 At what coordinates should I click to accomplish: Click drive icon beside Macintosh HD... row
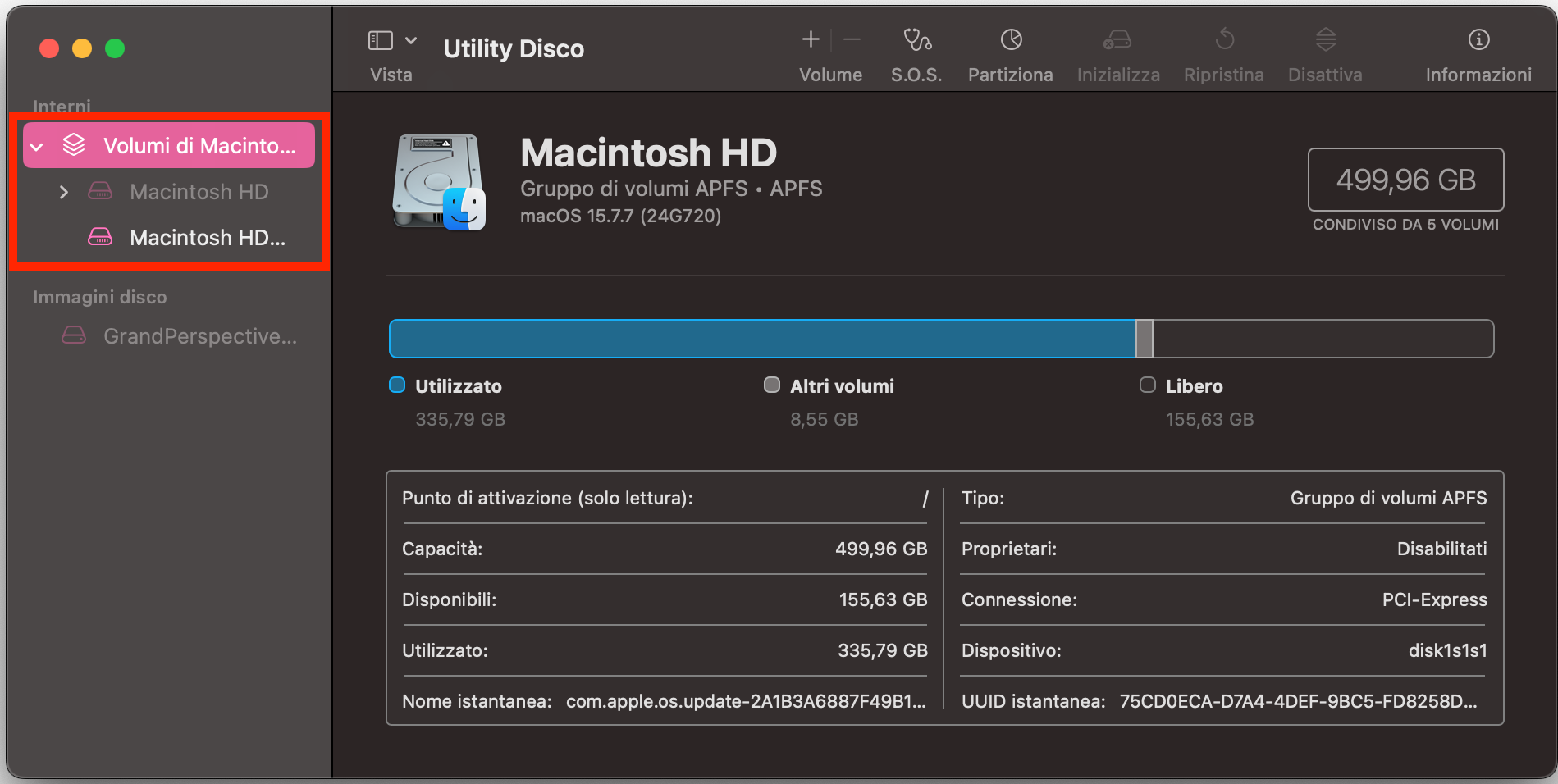coord(100,237)
